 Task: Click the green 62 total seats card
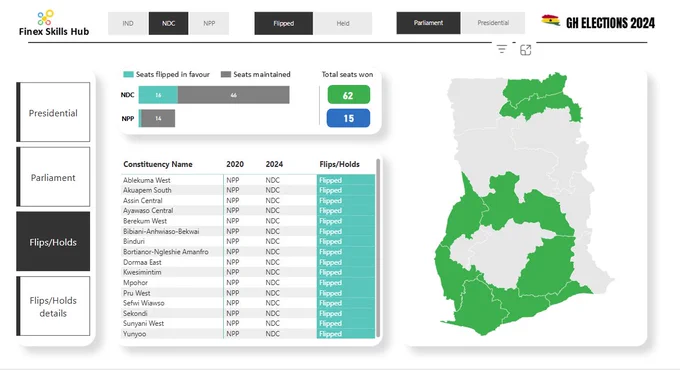pos(349,95)
